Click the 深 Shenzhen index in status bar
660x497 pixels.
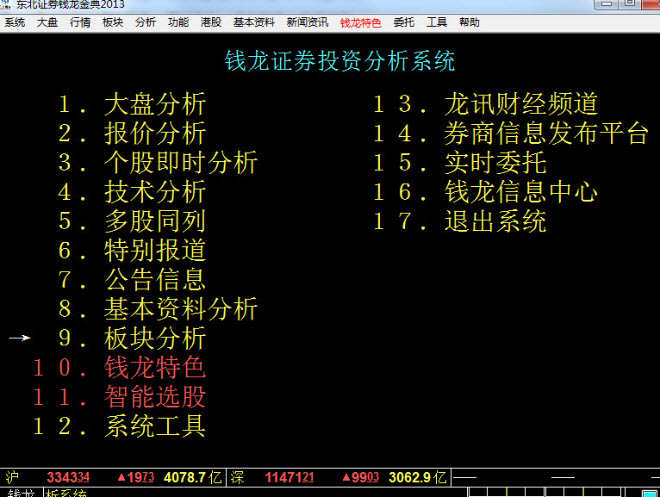(x=338, y=477)
